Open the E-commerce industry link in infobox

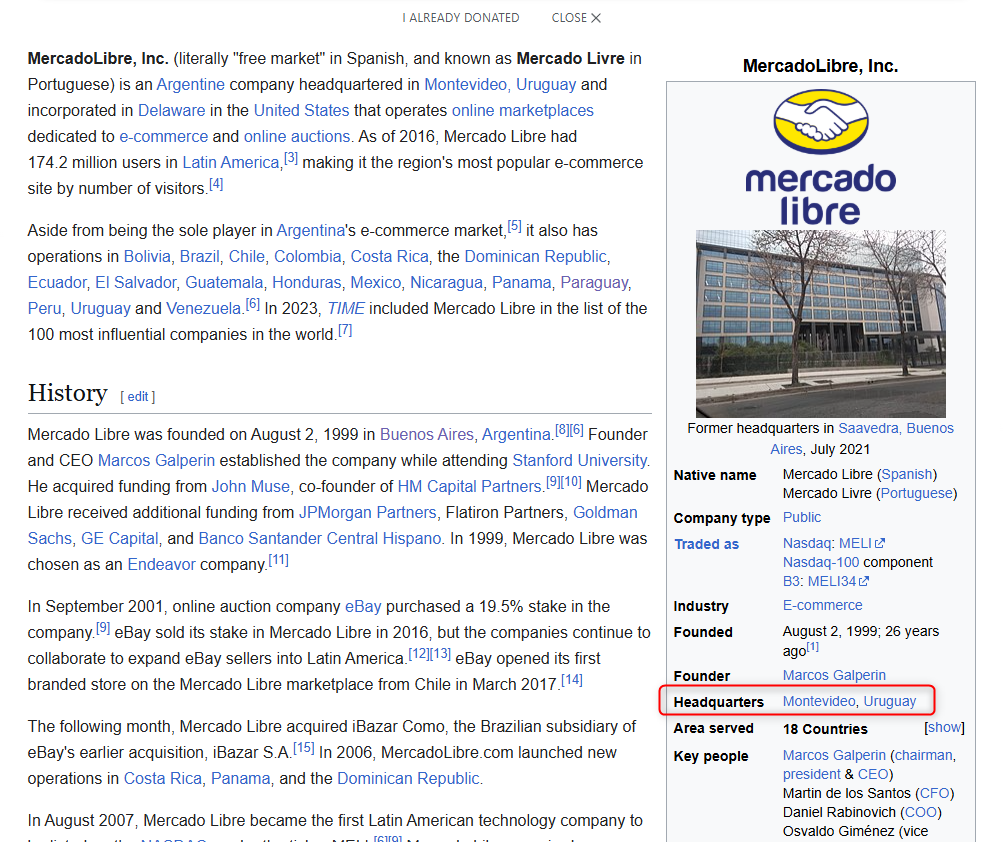point(823,605)
